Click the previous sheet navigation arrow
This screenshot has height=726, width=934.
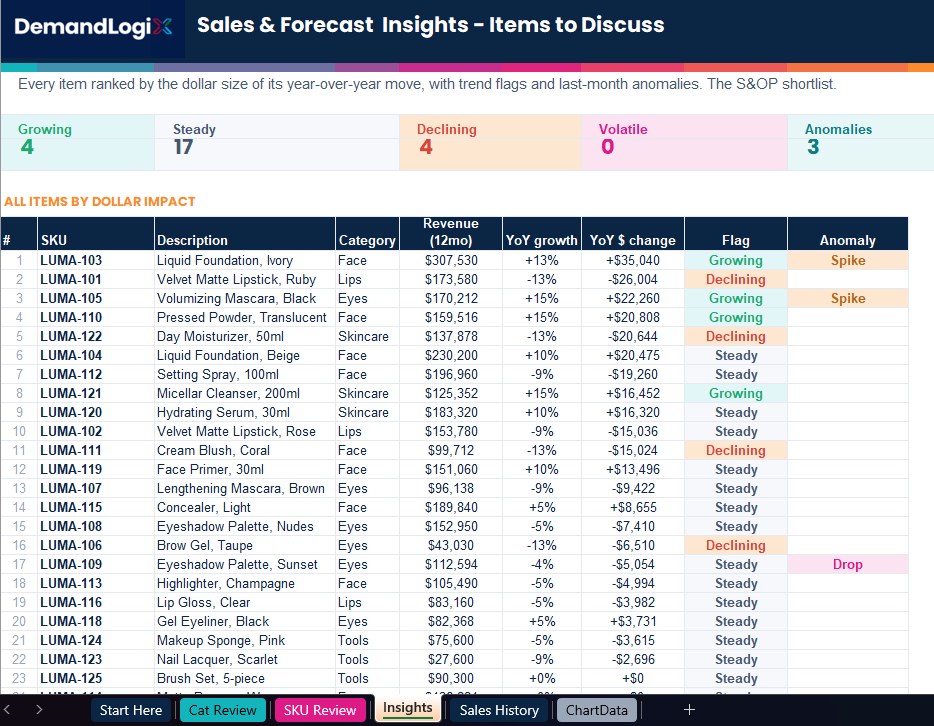pos(7,709)
